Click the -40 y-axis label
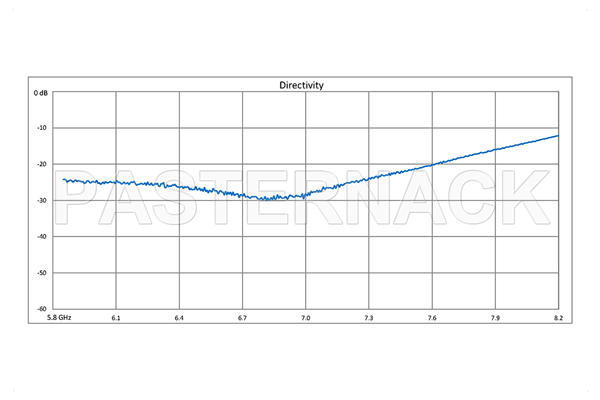Viewport: 600px width, 400px height. click(x=43, y=236)
